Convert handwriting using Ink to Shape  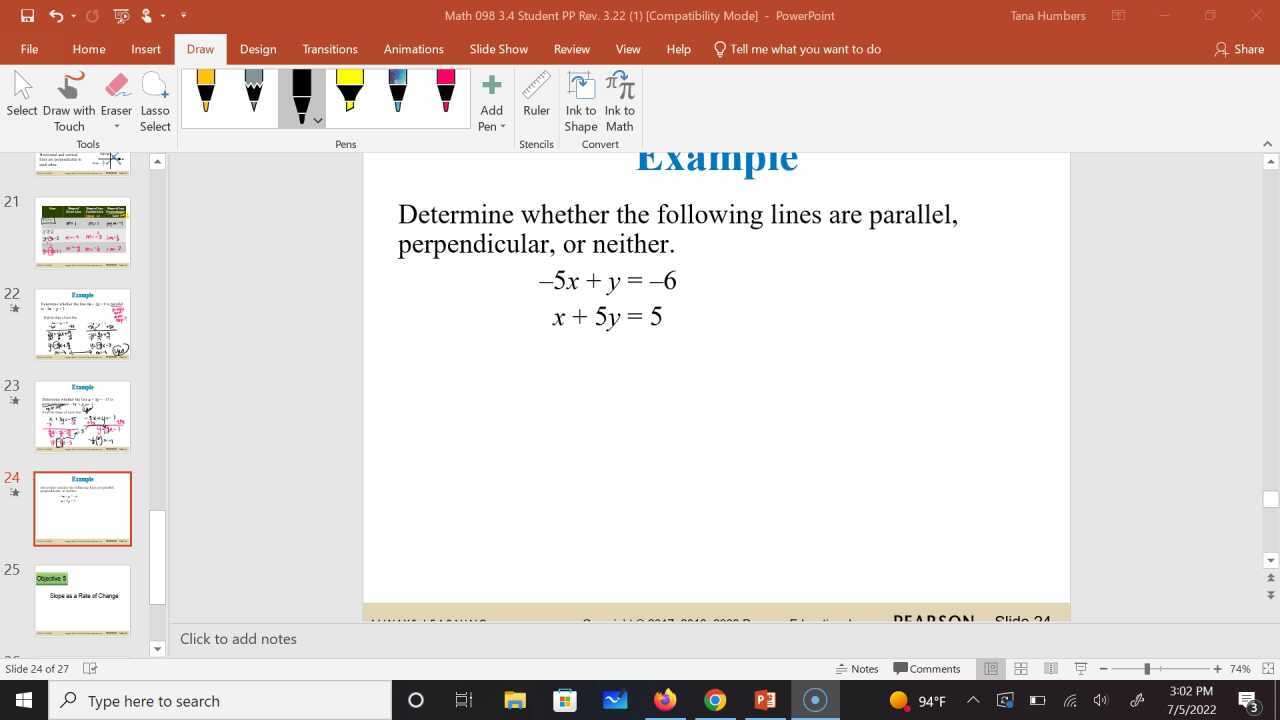pyautogui.click(x=580, y=100)
